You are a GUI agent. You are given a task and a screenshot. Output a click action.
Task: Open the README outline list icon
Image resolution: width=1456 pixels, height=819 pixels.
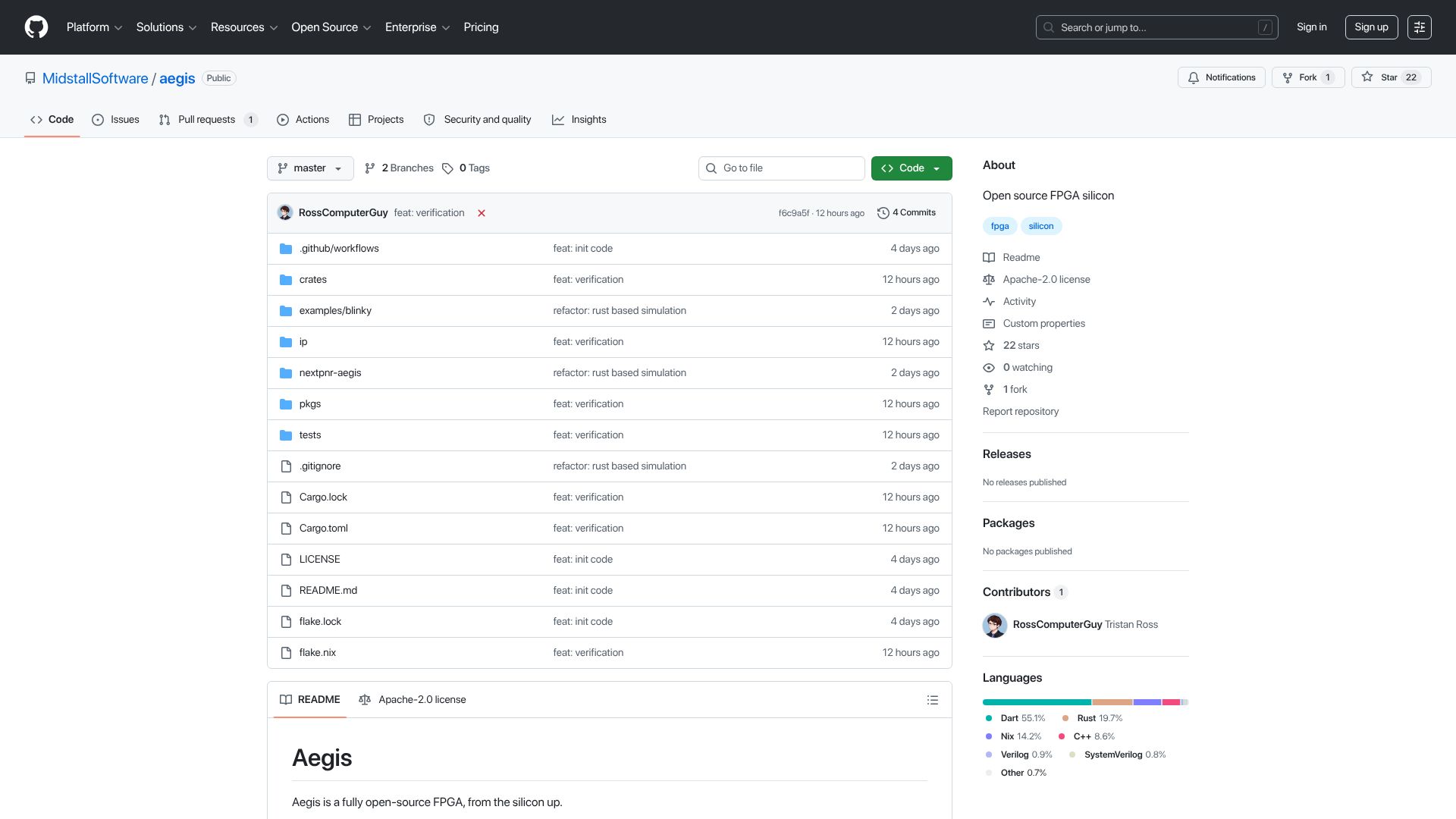click(x=933, y=700)
